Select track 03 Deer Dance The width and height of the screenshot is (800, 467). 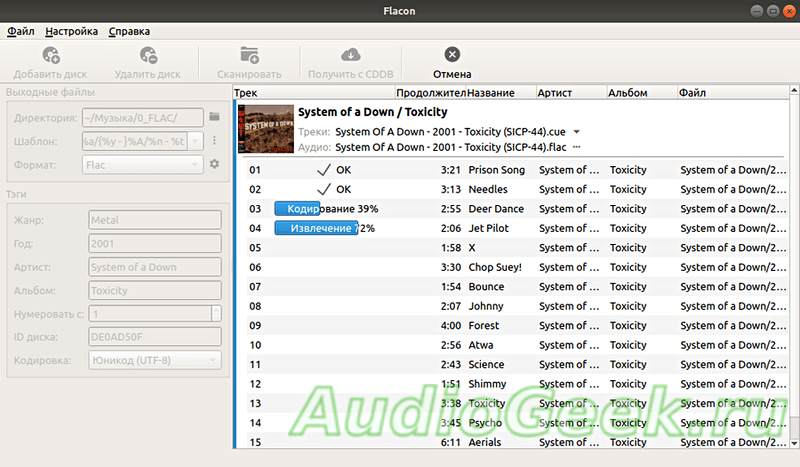517,209
